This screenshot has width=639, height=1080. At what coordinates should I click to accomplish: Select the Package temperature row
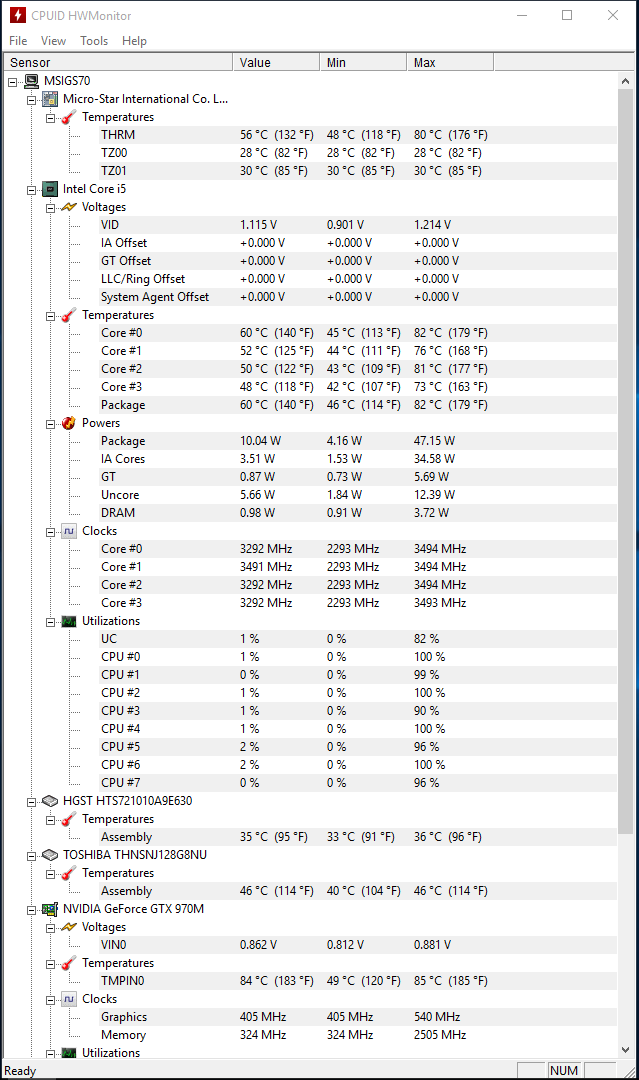point(358,405)
